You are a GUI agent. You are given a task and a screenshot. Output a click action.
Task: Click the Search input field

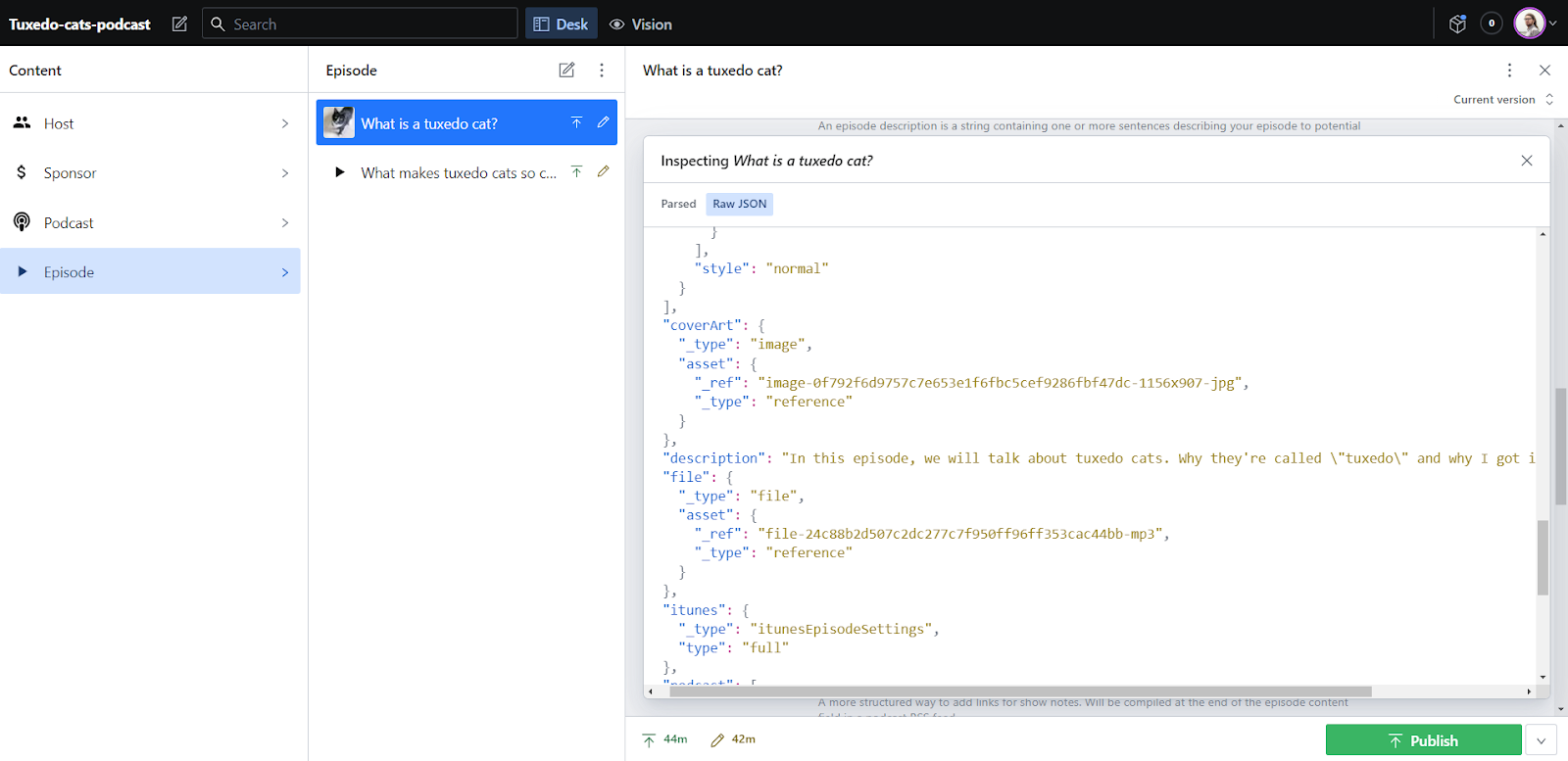pos(360,24)
